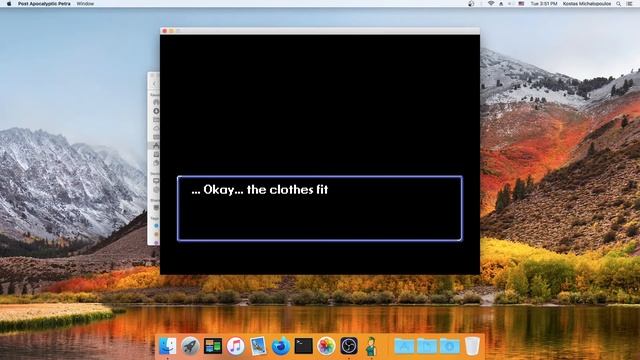The height and width of the screenshot is (360, 640).
Task: Click the back chevron in Finder window behind
Action: (x=154, y=84)
